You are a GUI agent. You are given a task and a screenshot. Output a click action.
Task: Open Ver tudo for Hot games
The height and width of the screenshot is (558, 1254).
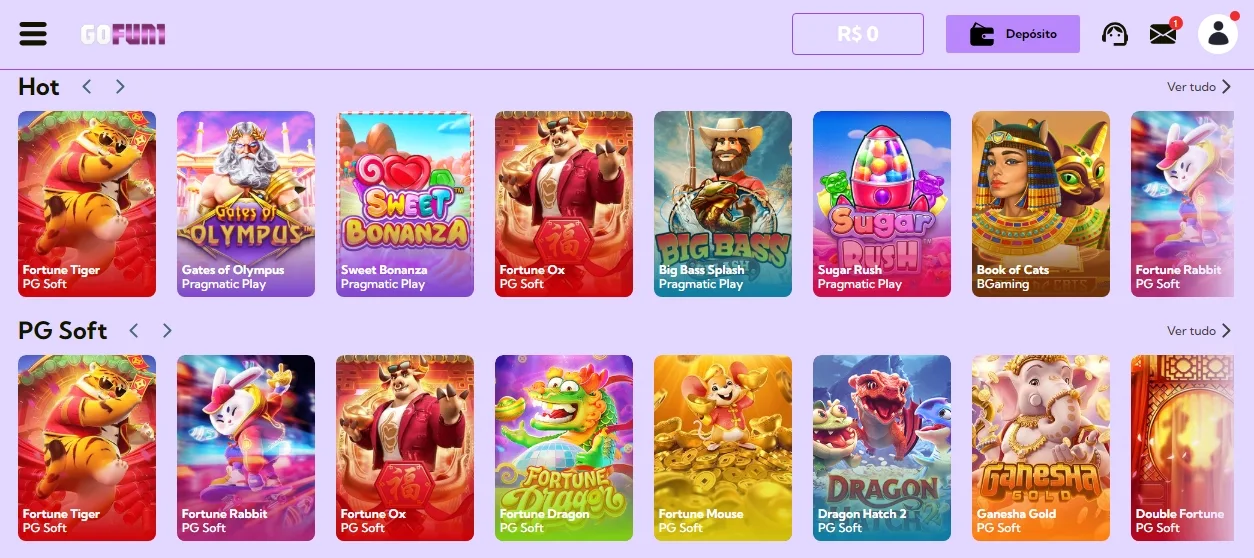(x=1199, y=87)
